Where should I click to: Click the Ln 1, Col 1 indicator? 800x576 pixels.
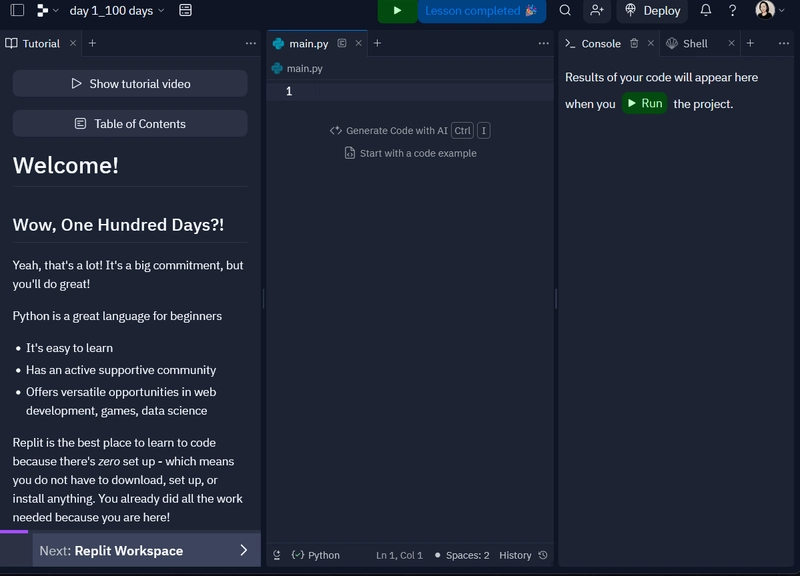click(399, 555)
